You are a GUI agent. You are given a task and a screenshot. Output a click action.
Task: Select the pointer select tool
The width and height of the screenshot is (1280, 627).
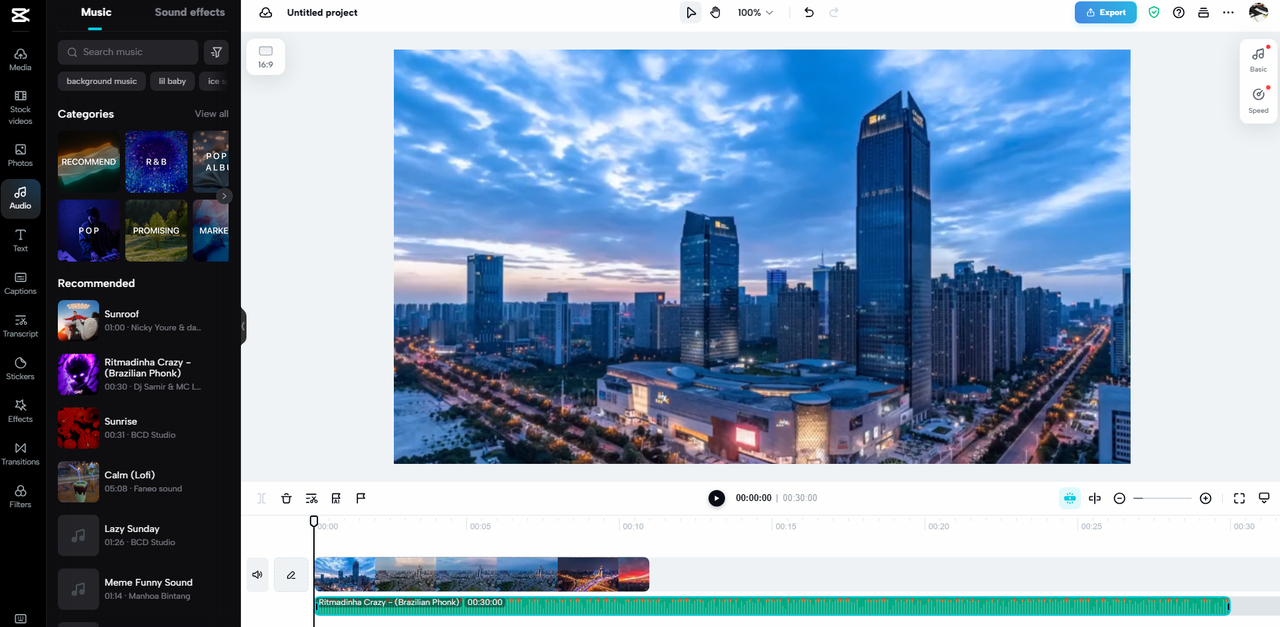tap(691, 13)
